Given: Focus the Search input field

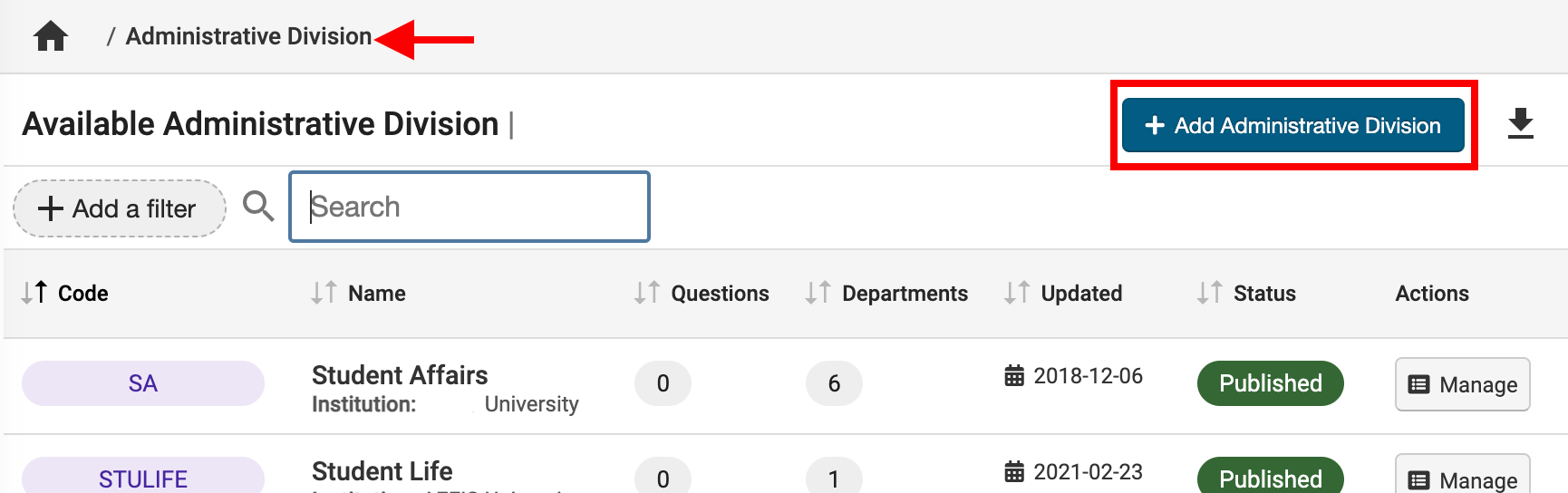Looking at the screenshot, I should [469, 207].
